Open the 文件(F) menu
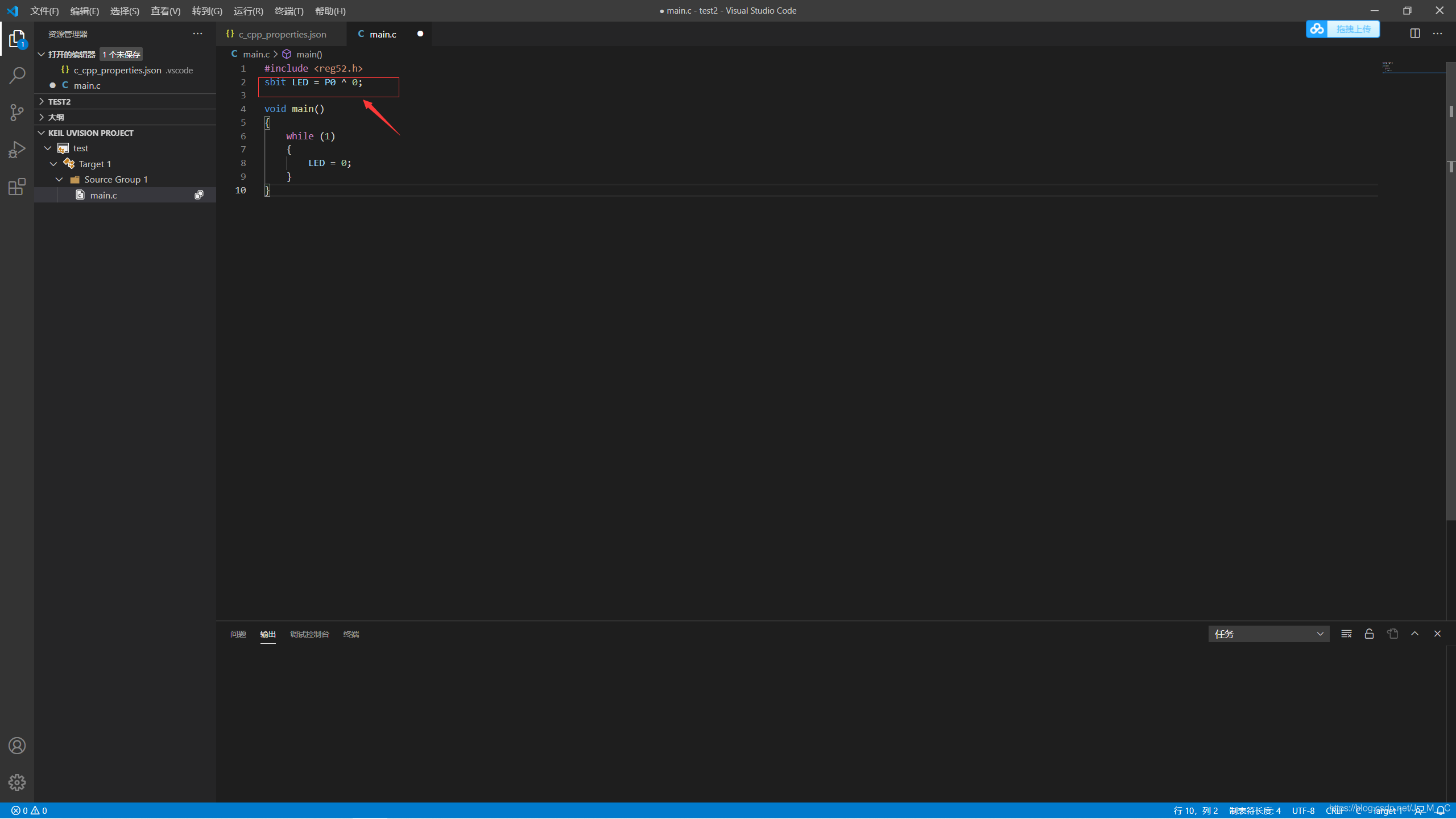Screen dimensions: 1456x819 coord(44,11)
